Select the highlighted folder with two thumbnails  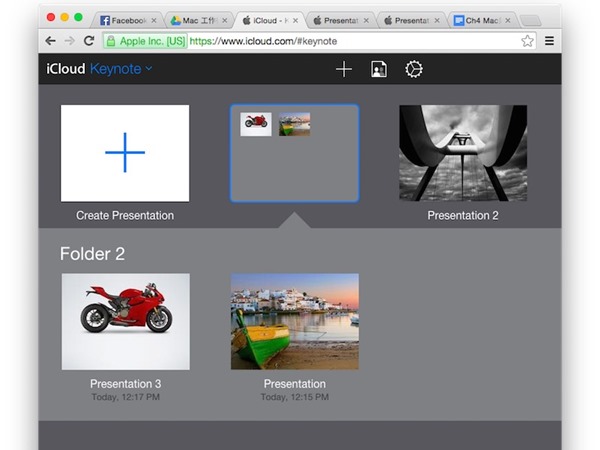(x=295, y=153)
